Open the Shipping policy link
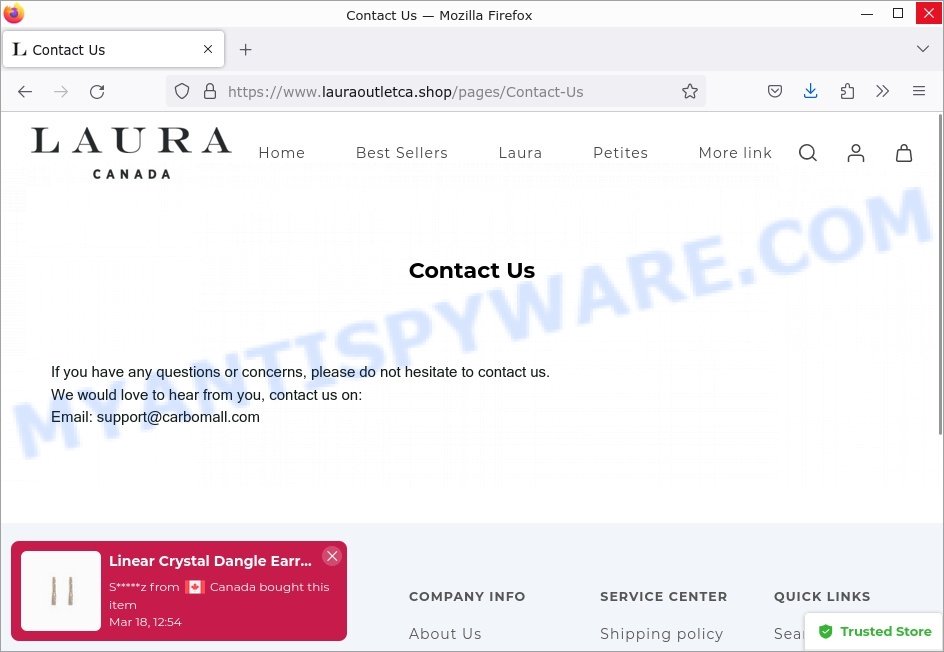This screenshot has width=944, height=652. point(661,634)
